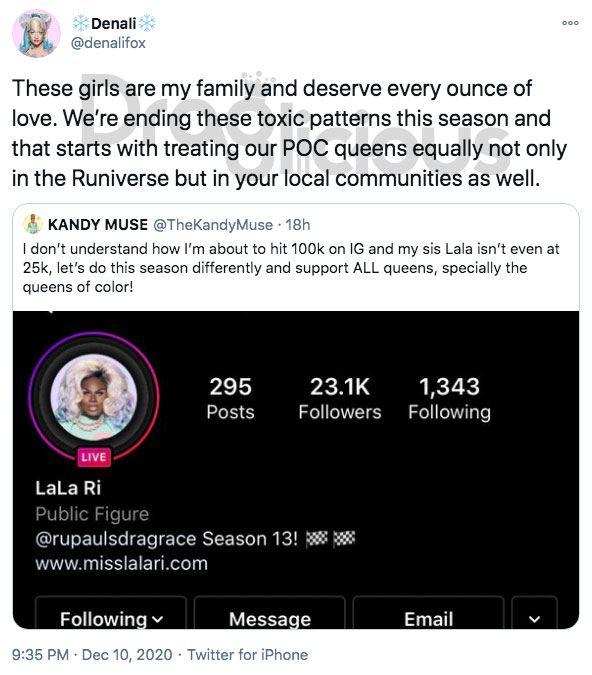Click the Email button

(x=428, y=613)
